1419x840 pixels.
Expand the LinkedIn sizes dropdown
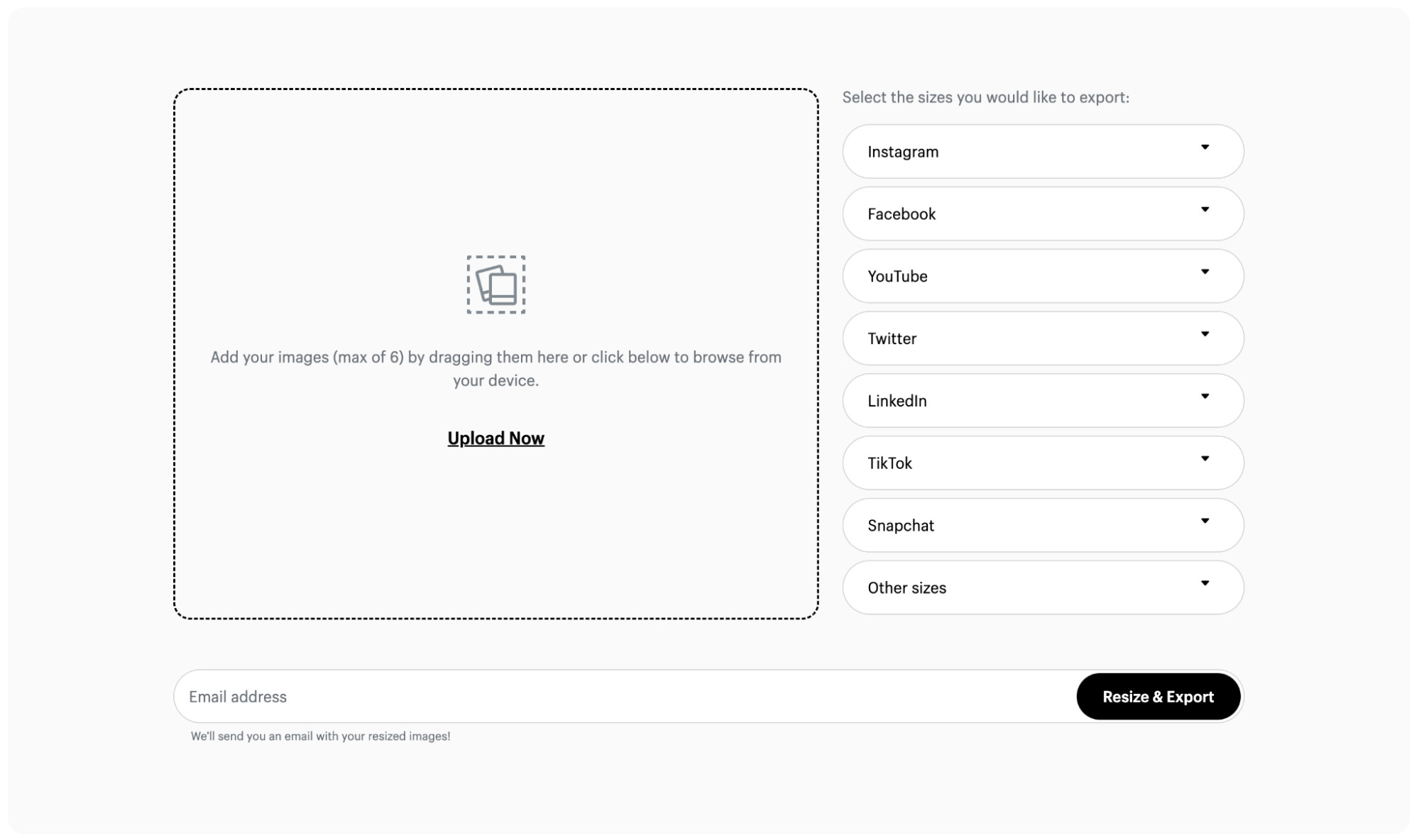[x=1043, y=401]
